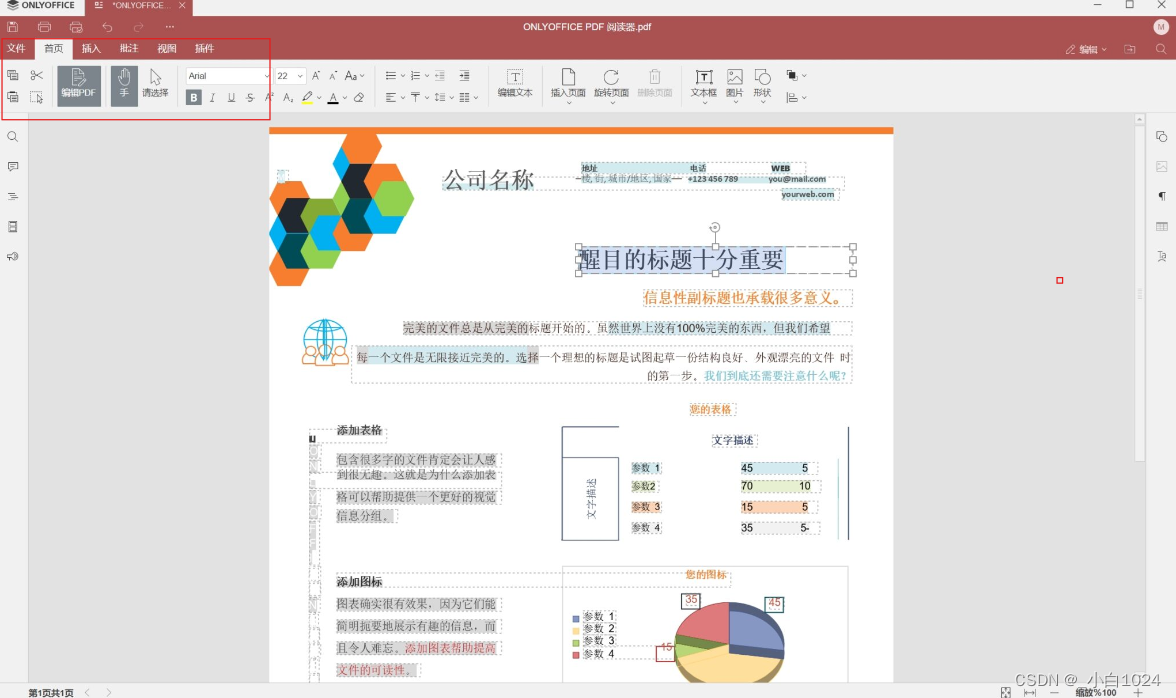Open the line spacing dropdown

[x=444, y=97]
